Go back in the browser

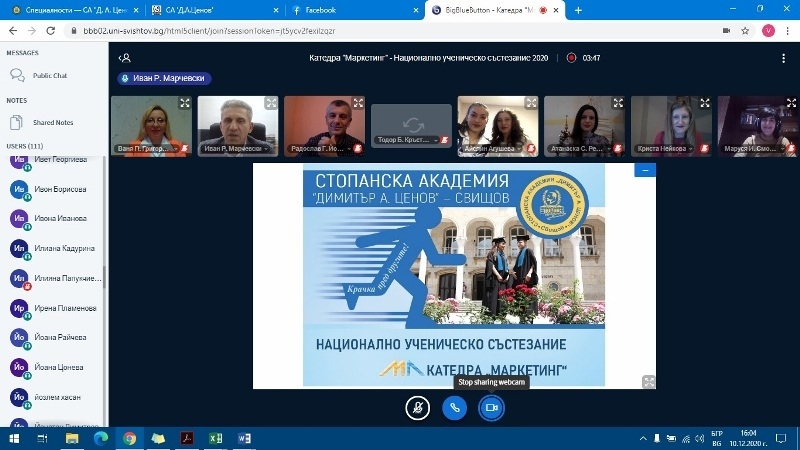(x=13, y=31)
